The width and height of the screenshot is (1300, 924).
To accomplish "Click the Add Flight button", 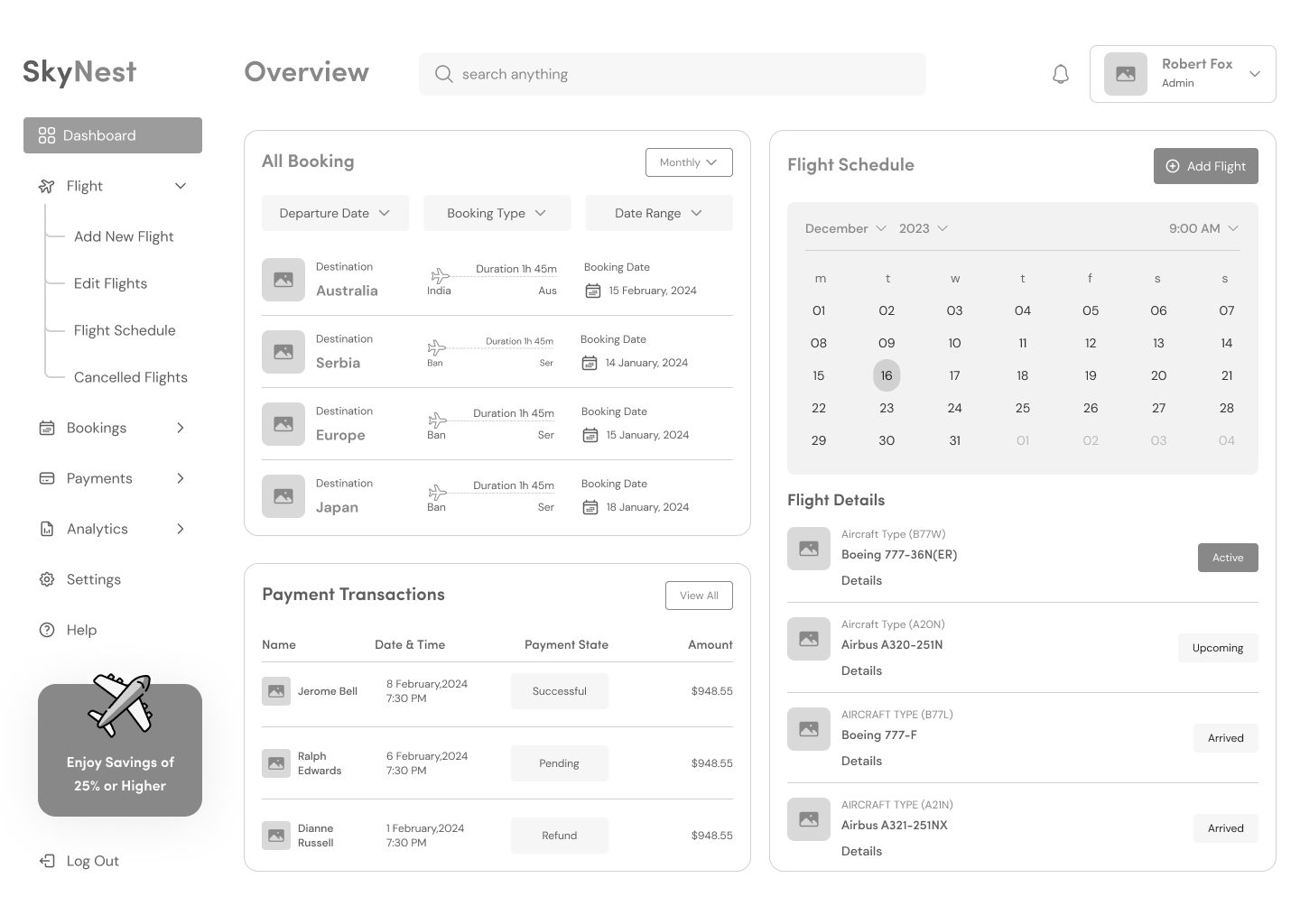I will (1205, 165).
